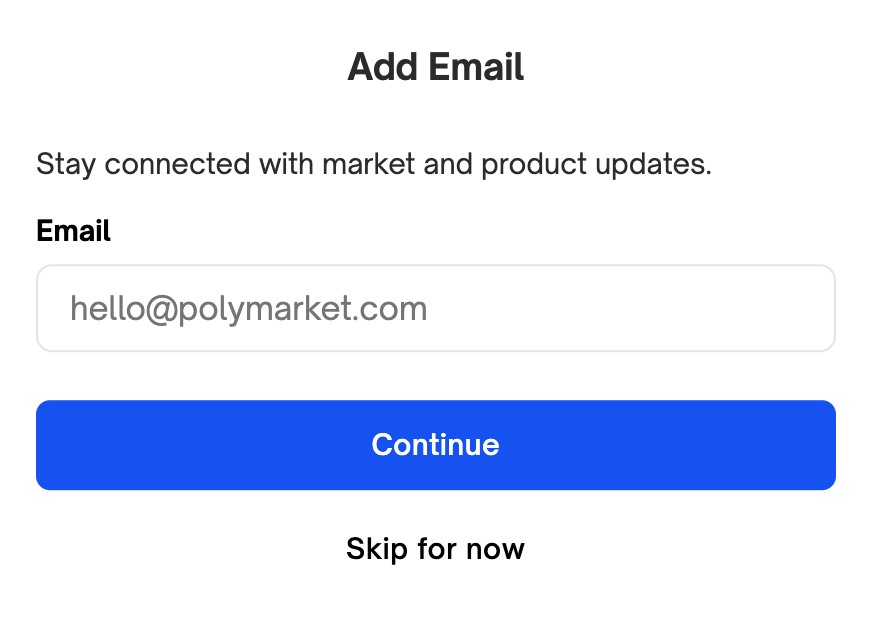Click the Continue button
Screen dimensions: 872x632
[x=435, y=445]
